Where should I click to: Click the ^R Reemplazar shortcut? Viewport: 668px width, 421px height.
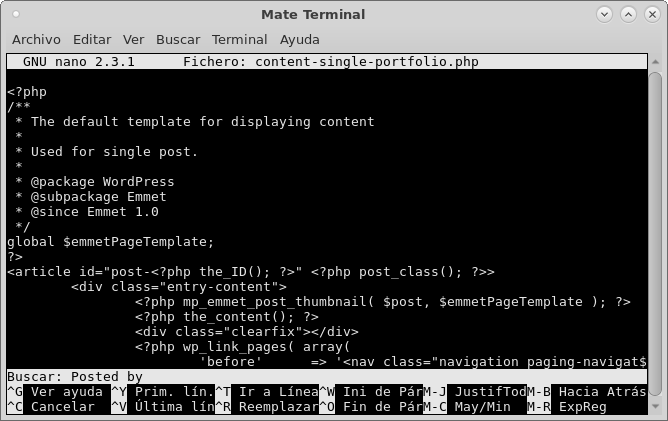[x=267, y=407]
